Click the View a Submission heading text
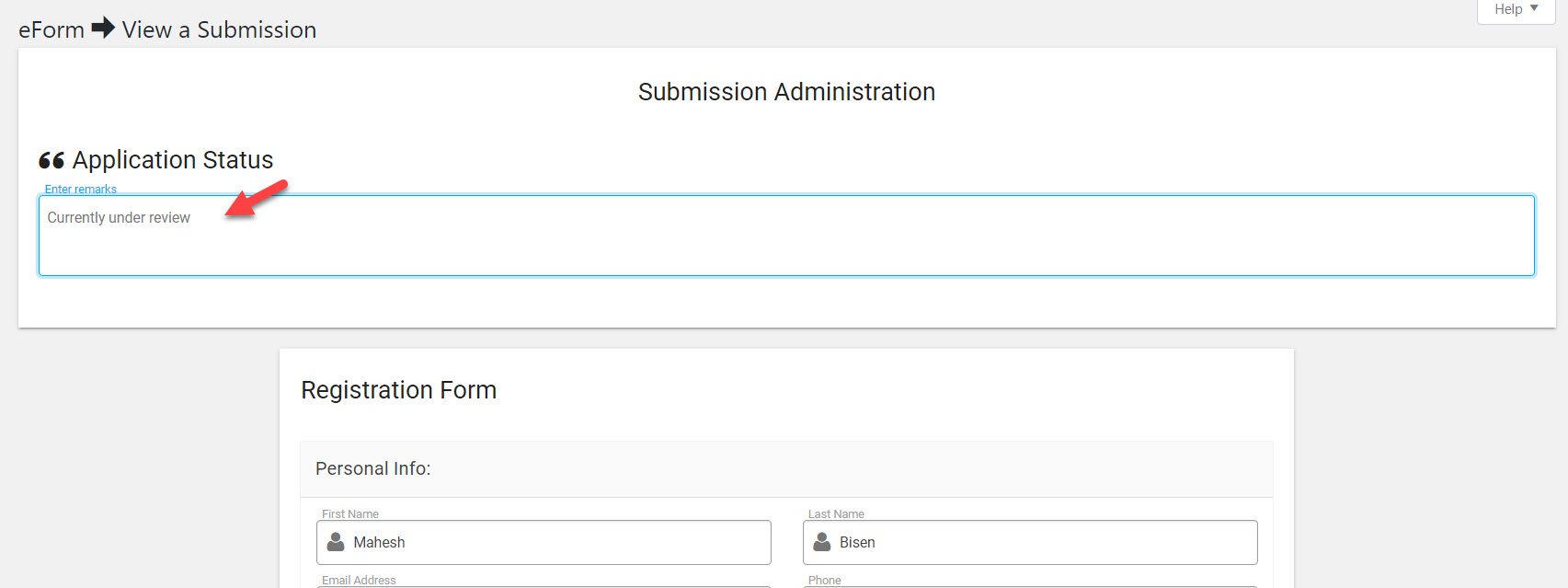Viewport: 1568px width, 588px height. pos(219,30)
